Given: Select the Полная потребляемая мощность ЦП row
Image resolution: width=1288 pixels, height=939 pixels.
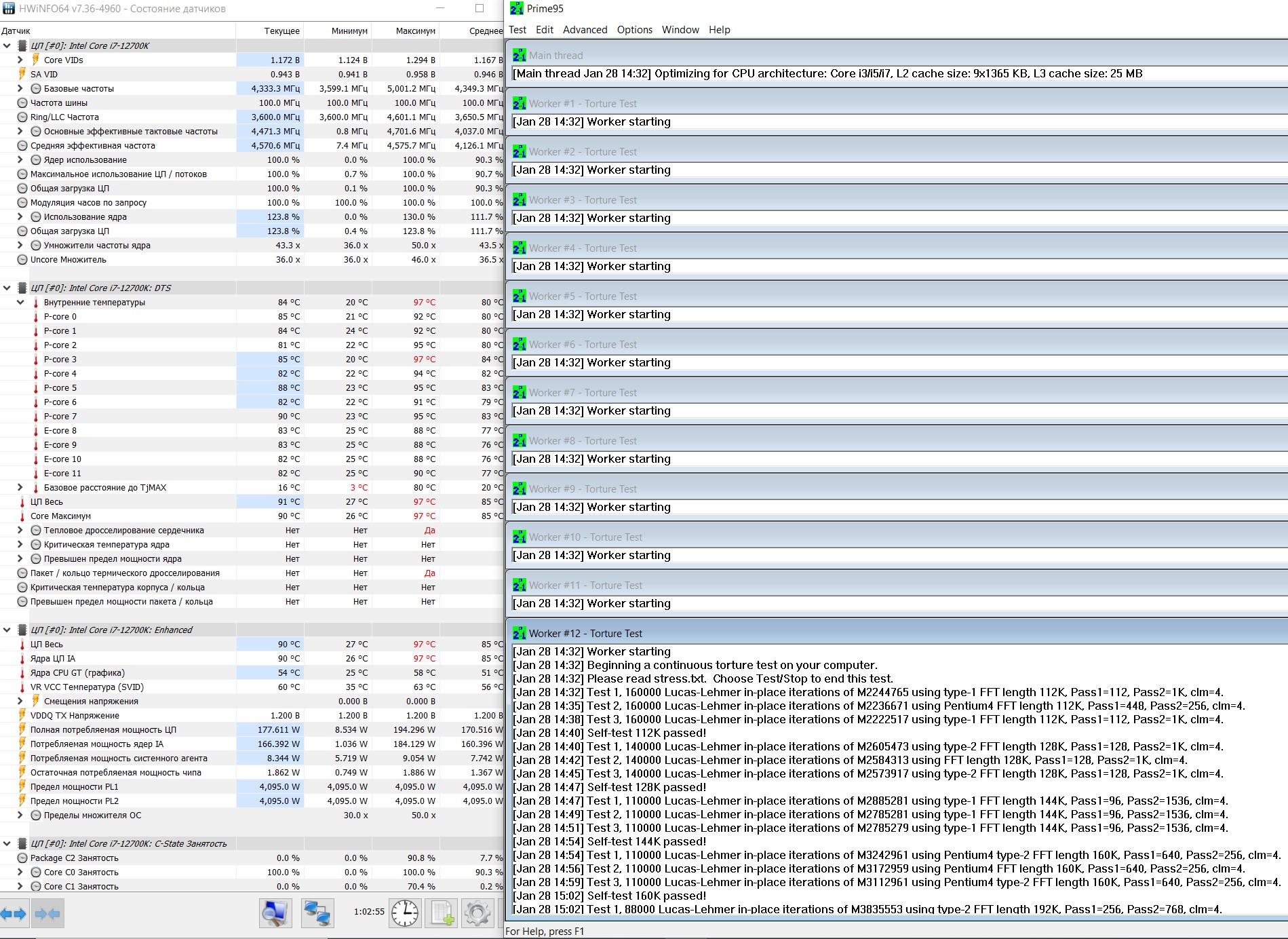Looking at the screenshot, I should (x=252, y=730).
